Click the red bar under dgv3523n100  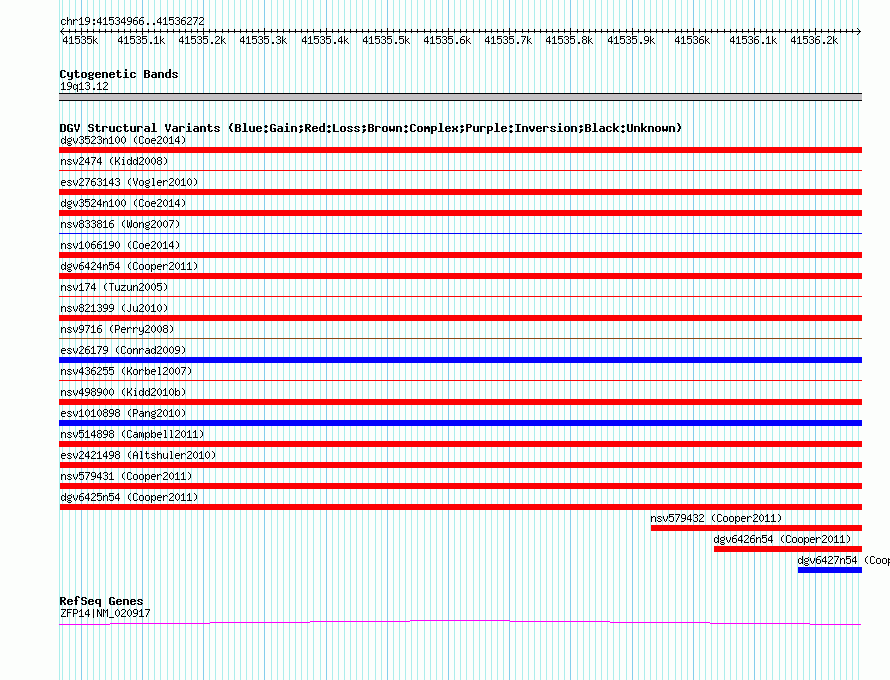[x=460, y=150]
